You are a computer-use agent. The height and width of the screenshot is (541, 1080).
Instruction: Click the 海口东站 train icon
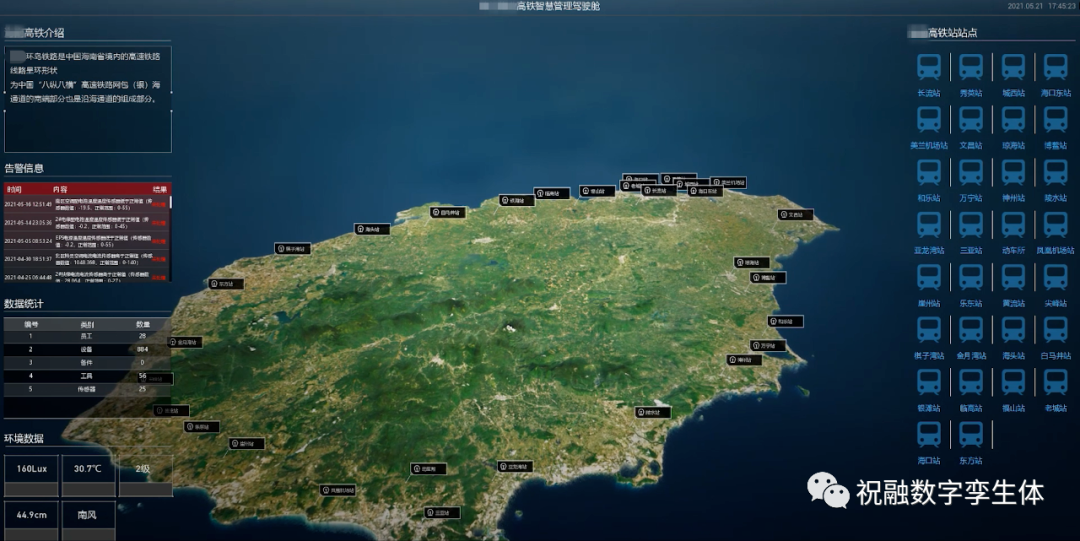point(1055,68)
